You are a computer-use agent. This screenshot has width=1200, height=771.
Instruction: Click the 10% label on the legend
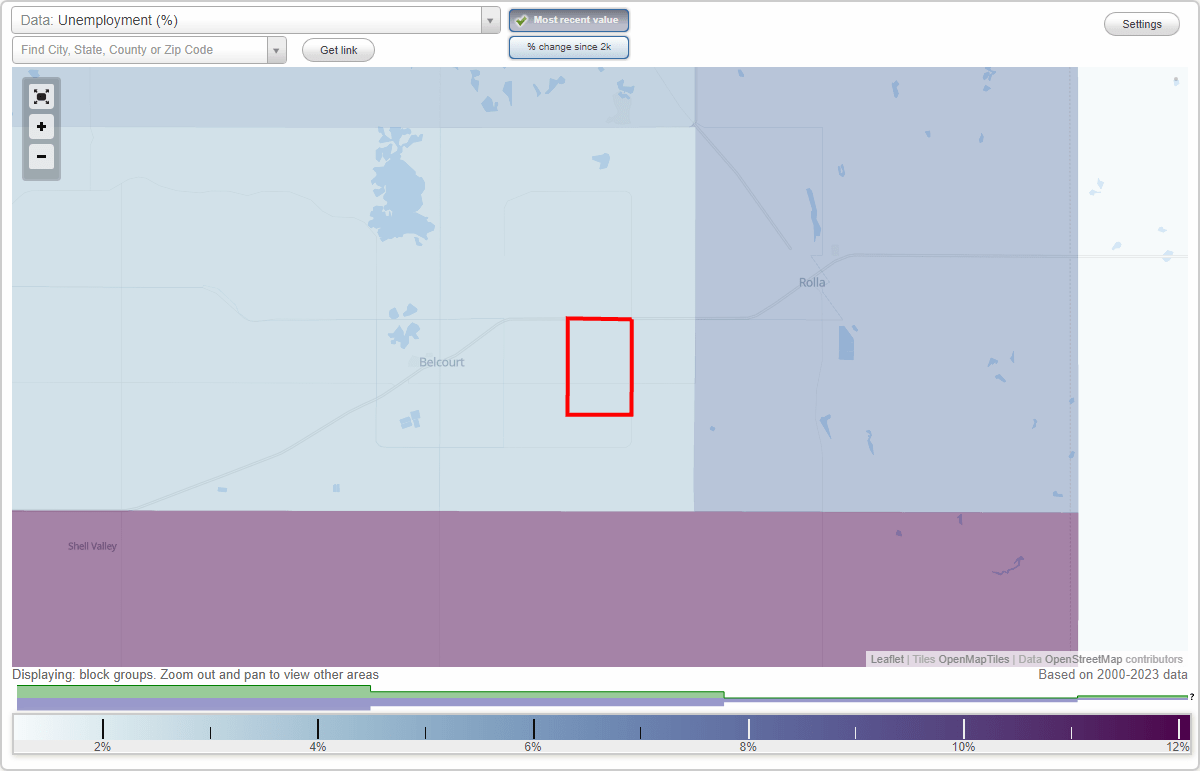click(x=963, y=747)
